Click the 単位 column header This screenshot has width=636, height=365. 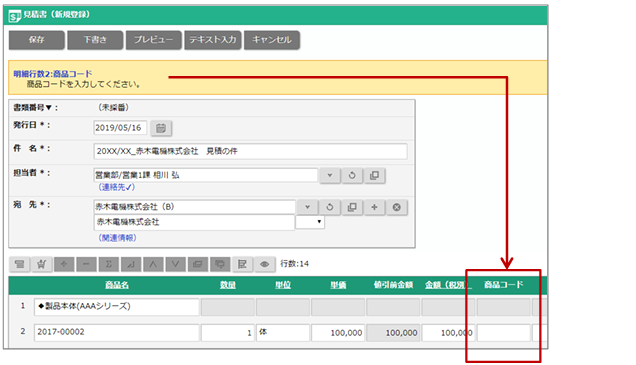(x=283, y=285)
